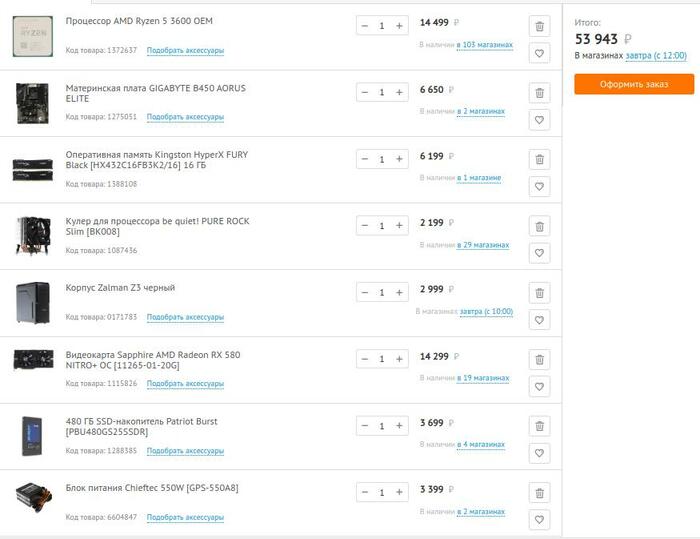
Task: Decrease quantity of GIGABYTE B450 motherboard
Action: [365, 92]
